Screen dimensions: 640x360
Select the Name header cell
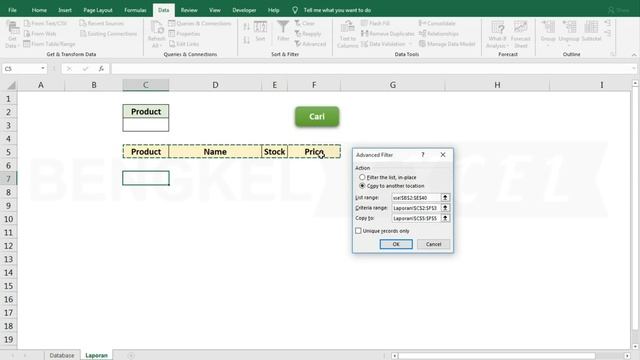215,151
